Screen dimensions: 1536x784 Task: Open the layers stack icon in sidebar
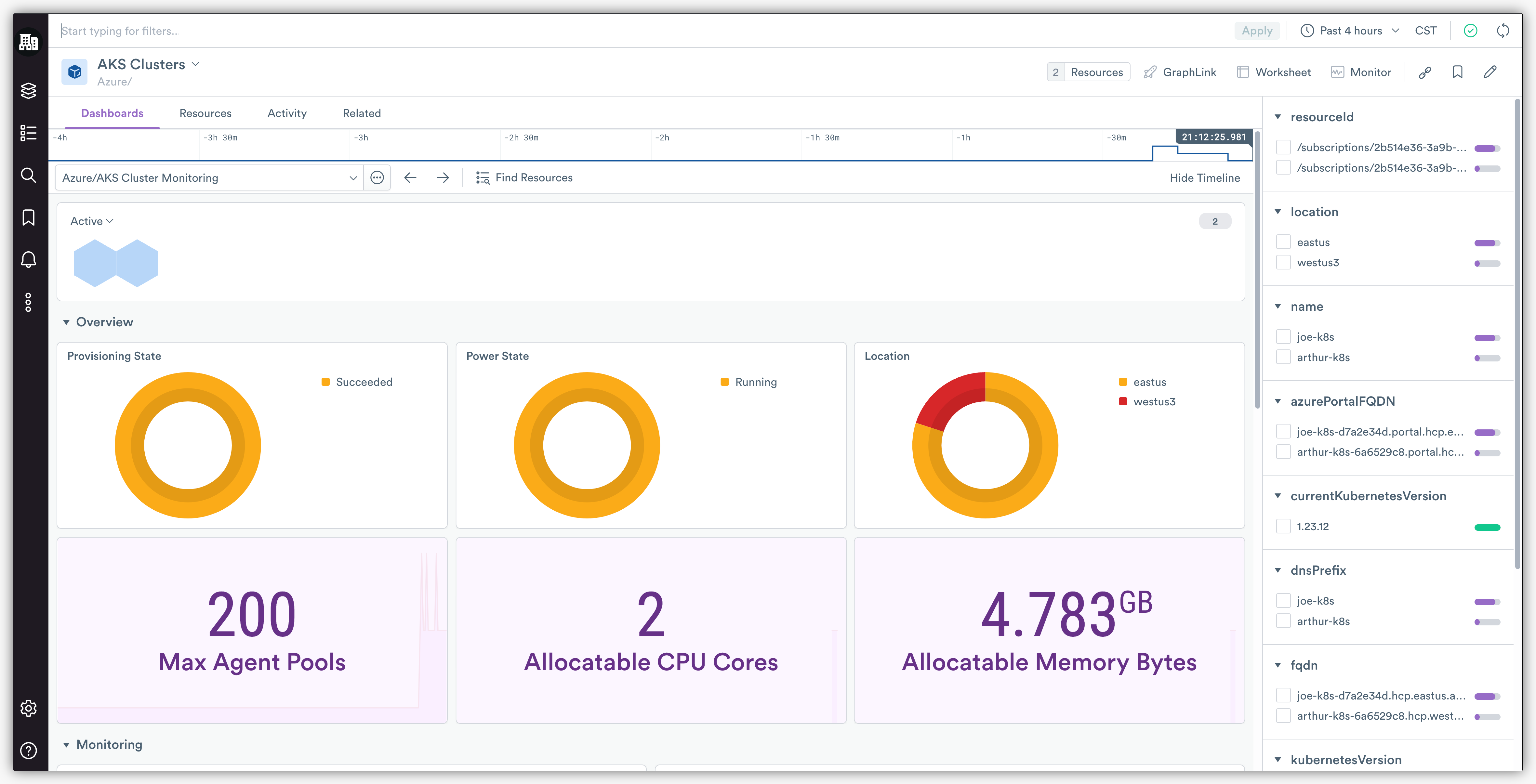pyautogui.click(x=29, y=90)
